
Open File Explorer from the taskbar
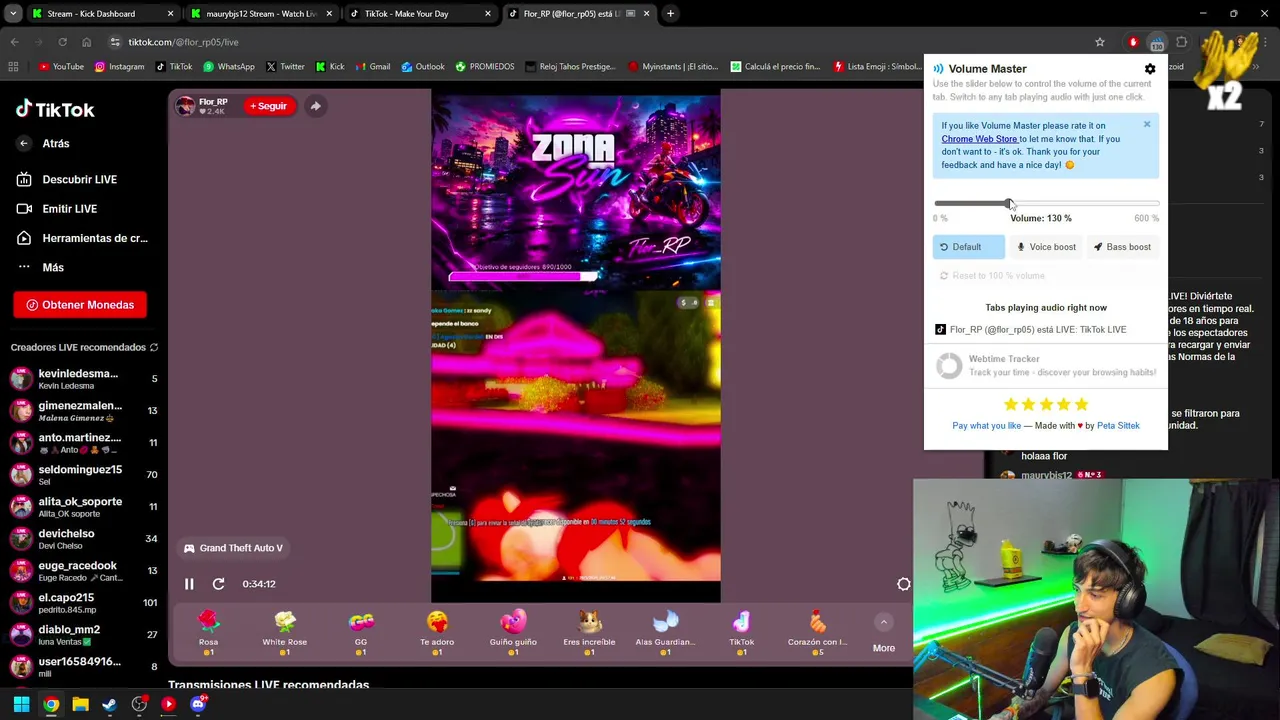coord(80,704)
